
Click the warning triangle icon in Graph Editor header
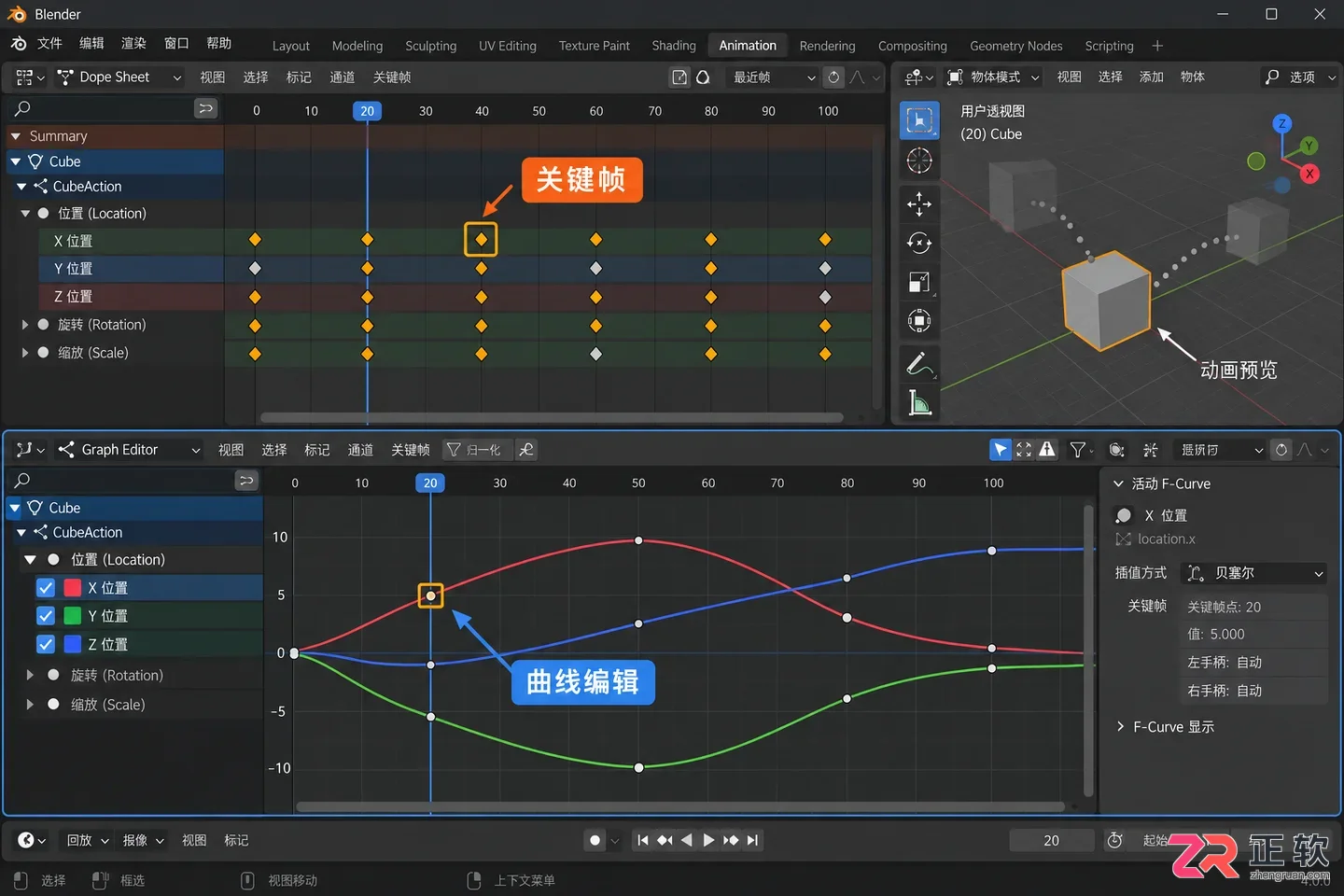click(1047, 450)
